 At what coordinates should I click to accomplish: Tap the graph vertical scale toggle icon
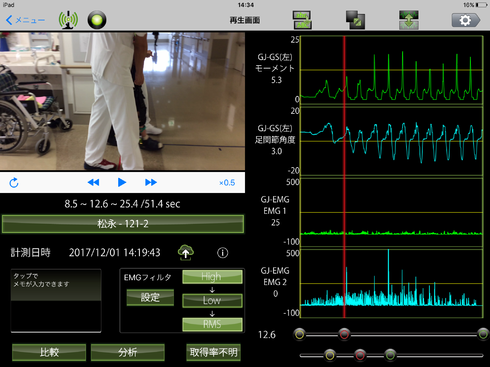click(409, 20)
